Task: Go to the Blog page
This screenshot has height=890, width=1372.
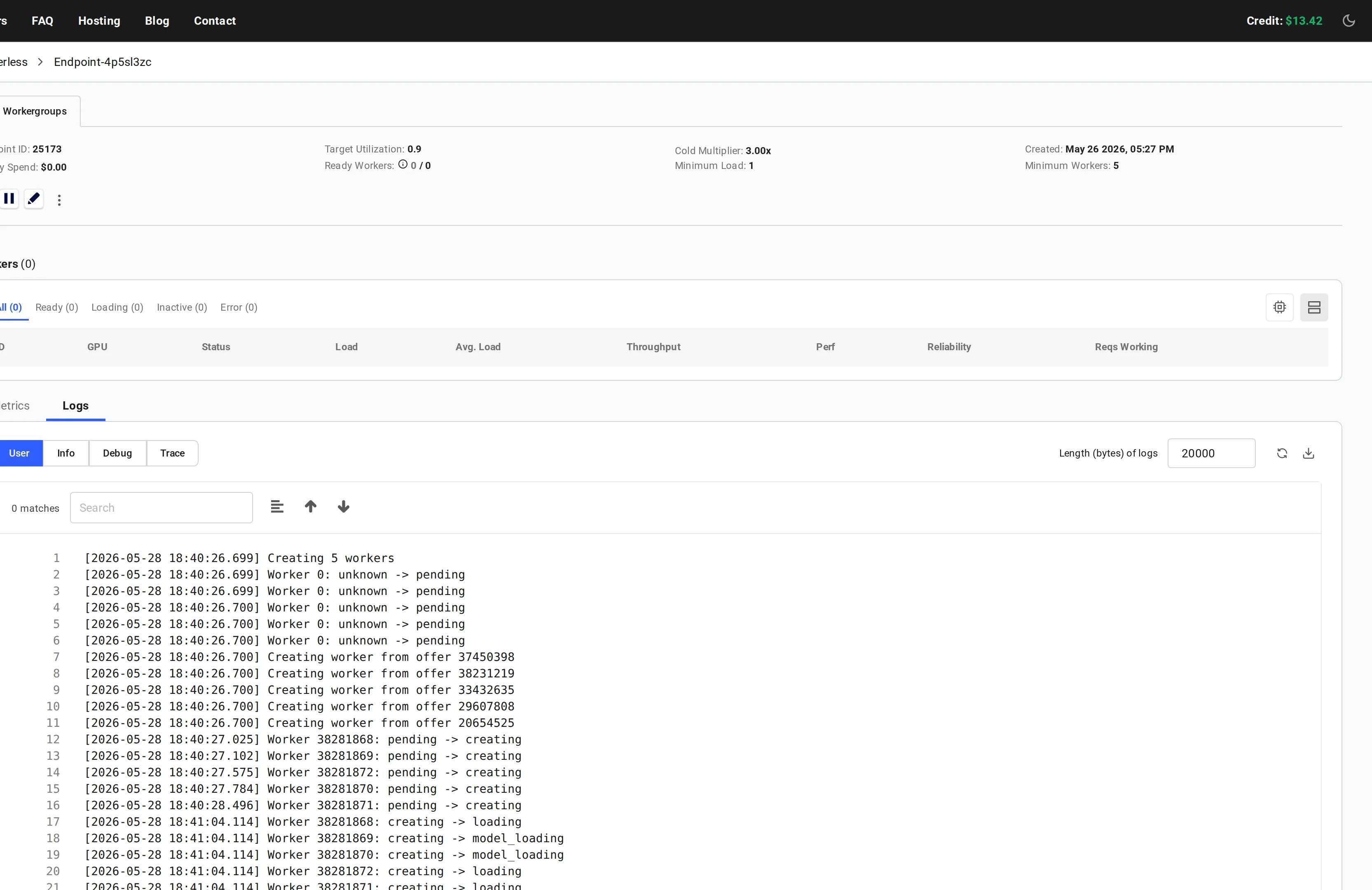Action: 157,21
